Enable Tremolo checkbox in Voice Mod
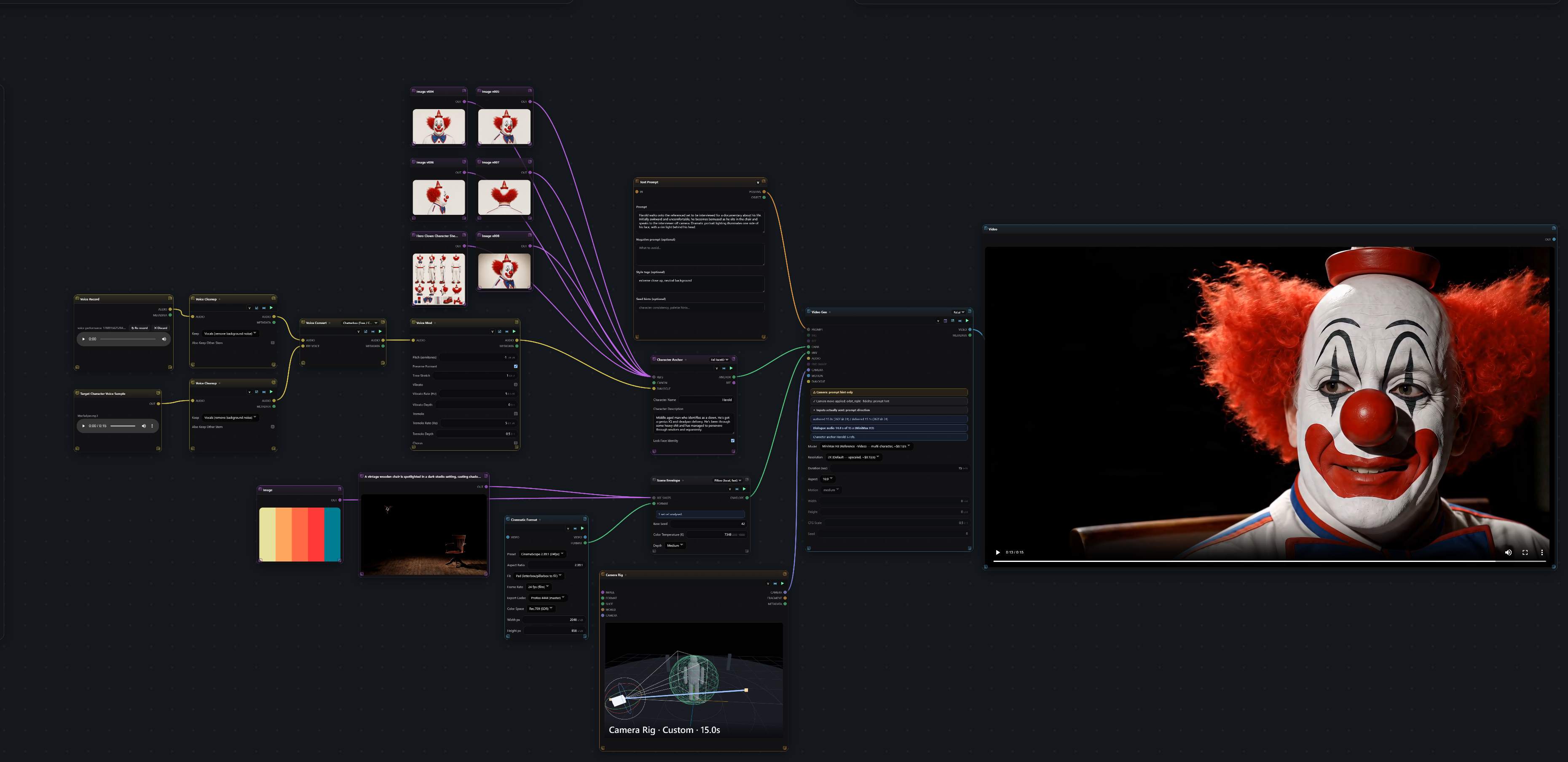The height and width of the screenshot is (762, 1568). coord(515,414)
